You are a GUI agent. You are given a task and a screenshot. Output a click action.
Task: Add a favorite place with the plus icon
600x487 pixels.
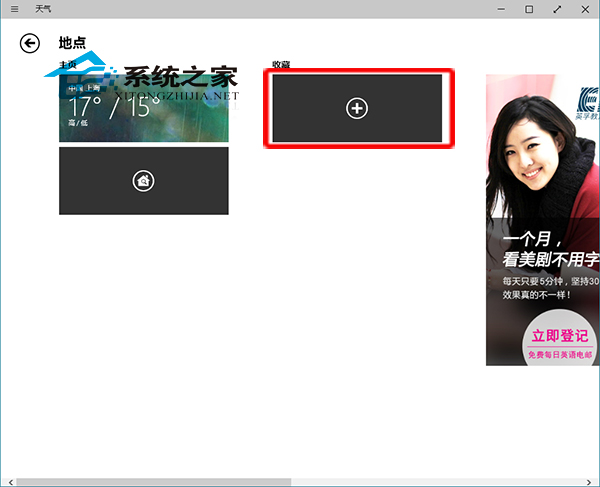coord(357,108)
